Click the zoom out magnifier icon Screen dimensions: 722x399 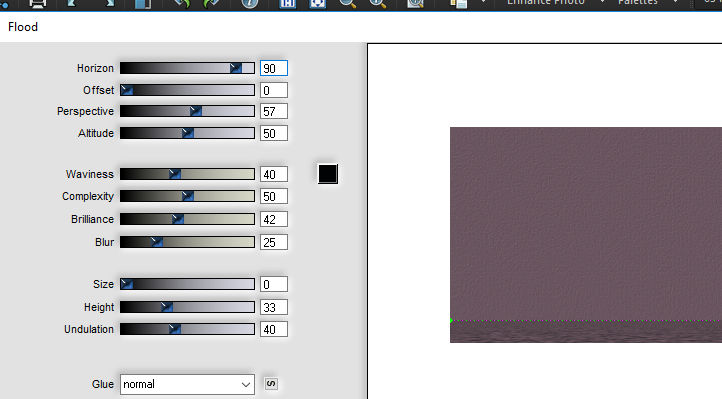click(x=348, y=4)
